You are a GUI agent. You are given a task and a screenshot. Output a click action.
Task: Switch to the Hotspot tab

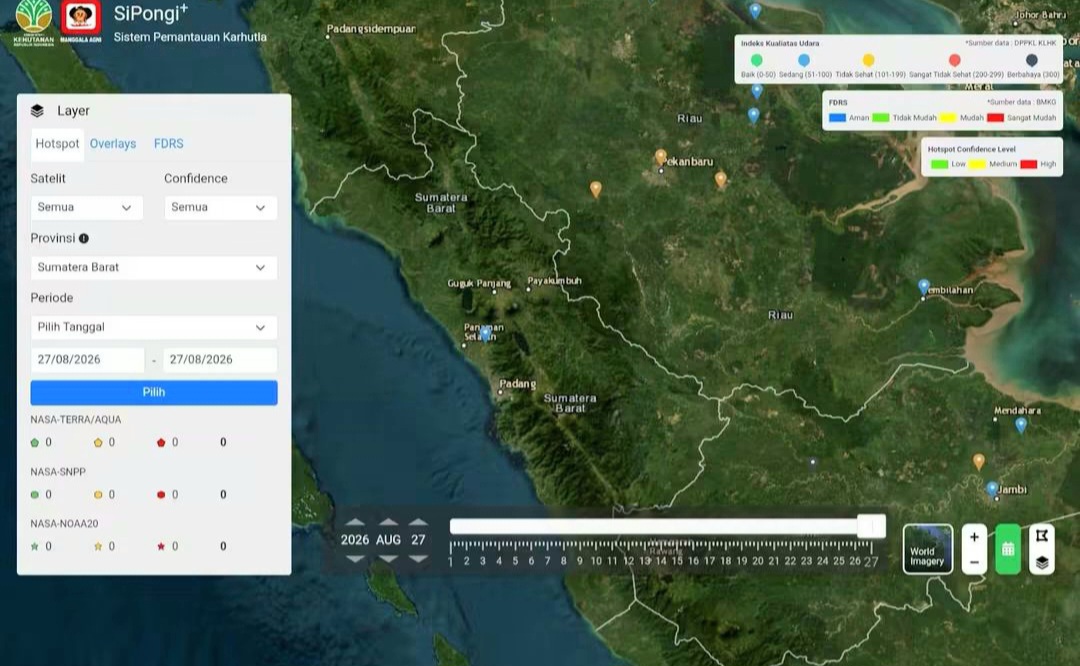[x=57, y=144]
